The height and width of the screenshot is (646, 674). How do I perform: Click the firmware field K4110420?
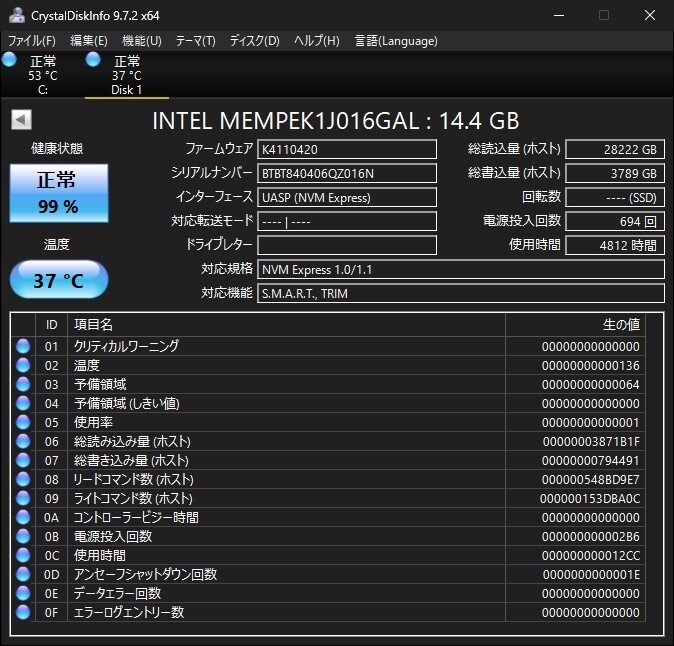pos(347,149)
